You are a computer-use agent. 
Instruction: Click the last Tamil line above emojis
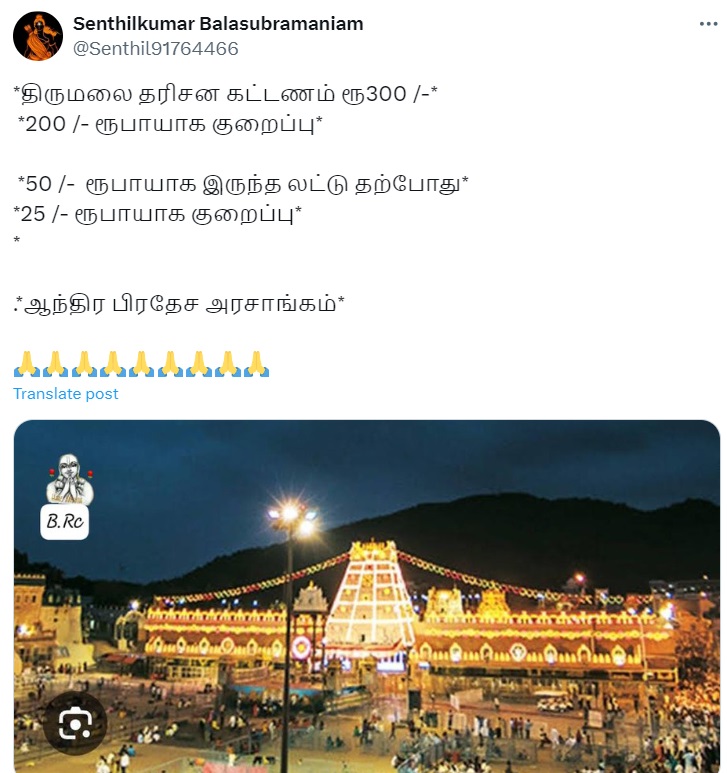(x=179, y=304)
